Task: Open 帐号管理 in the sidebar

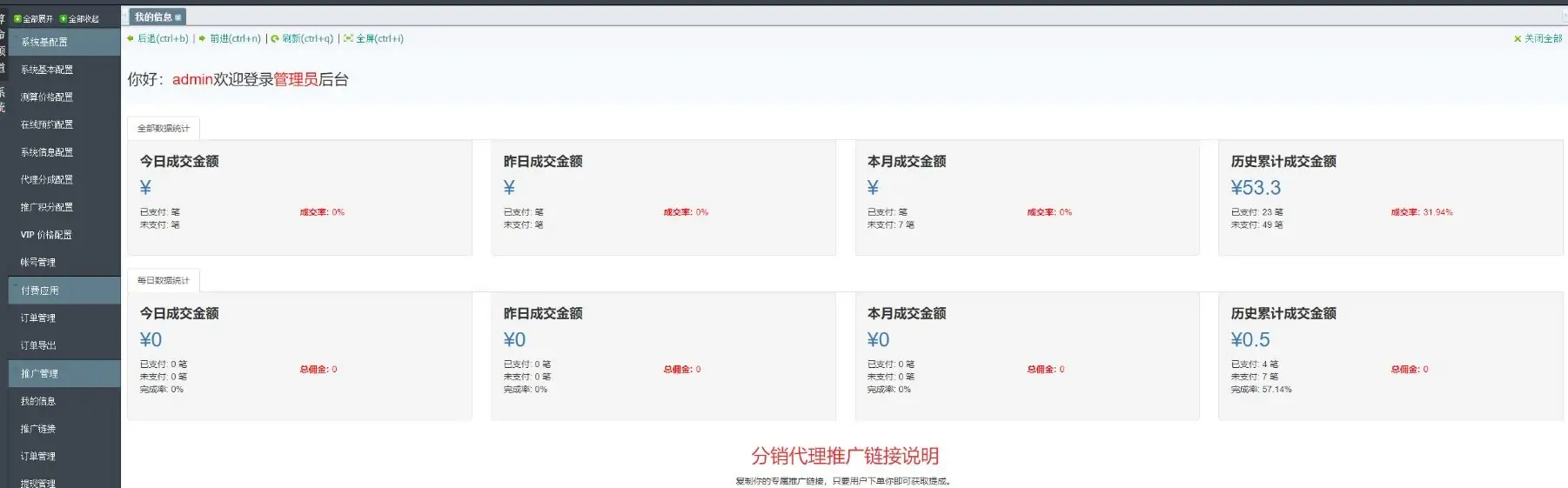Action: tap(38, 262)
